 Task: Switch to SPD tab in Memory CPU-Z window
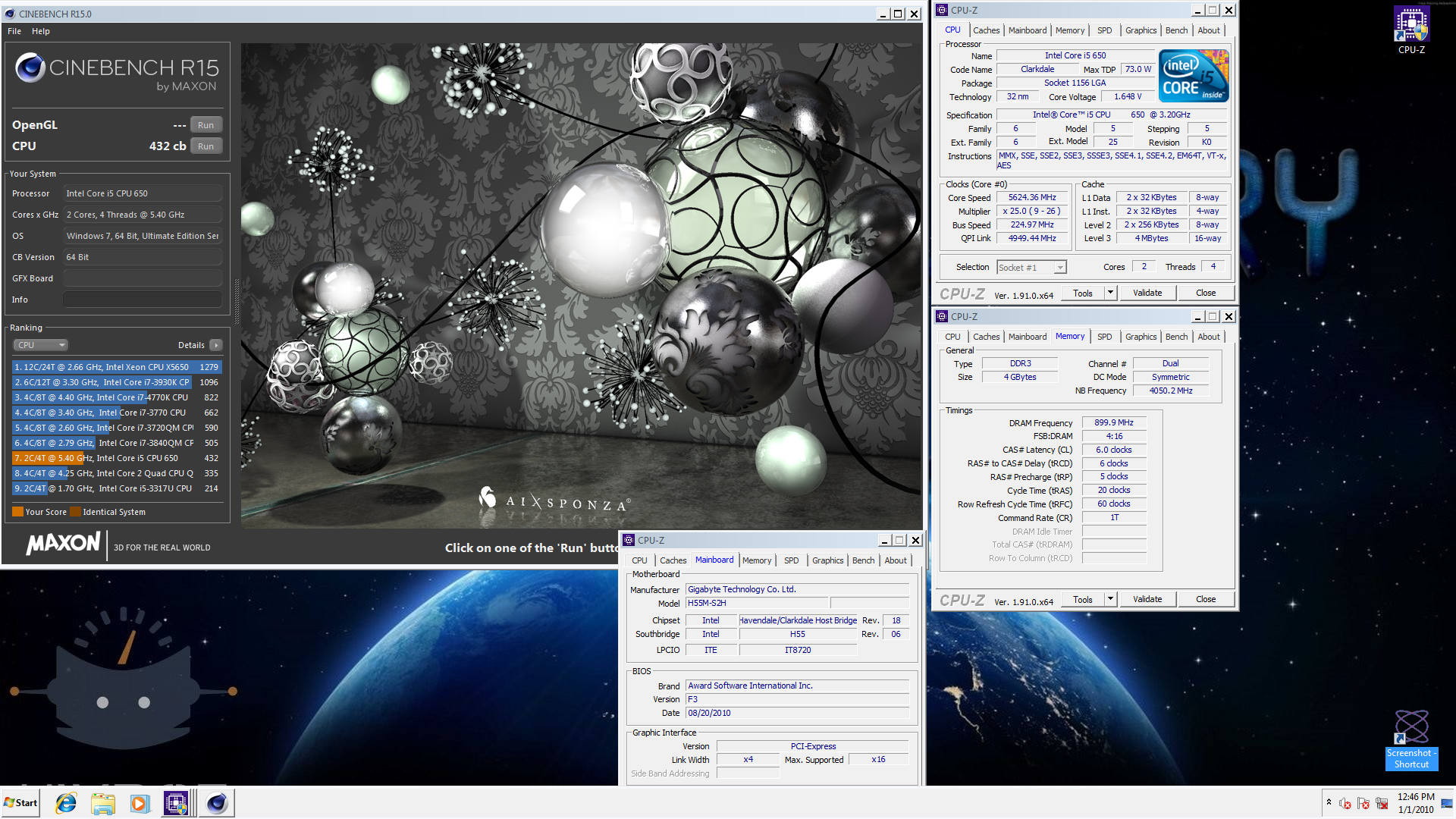click(1105, 337)
